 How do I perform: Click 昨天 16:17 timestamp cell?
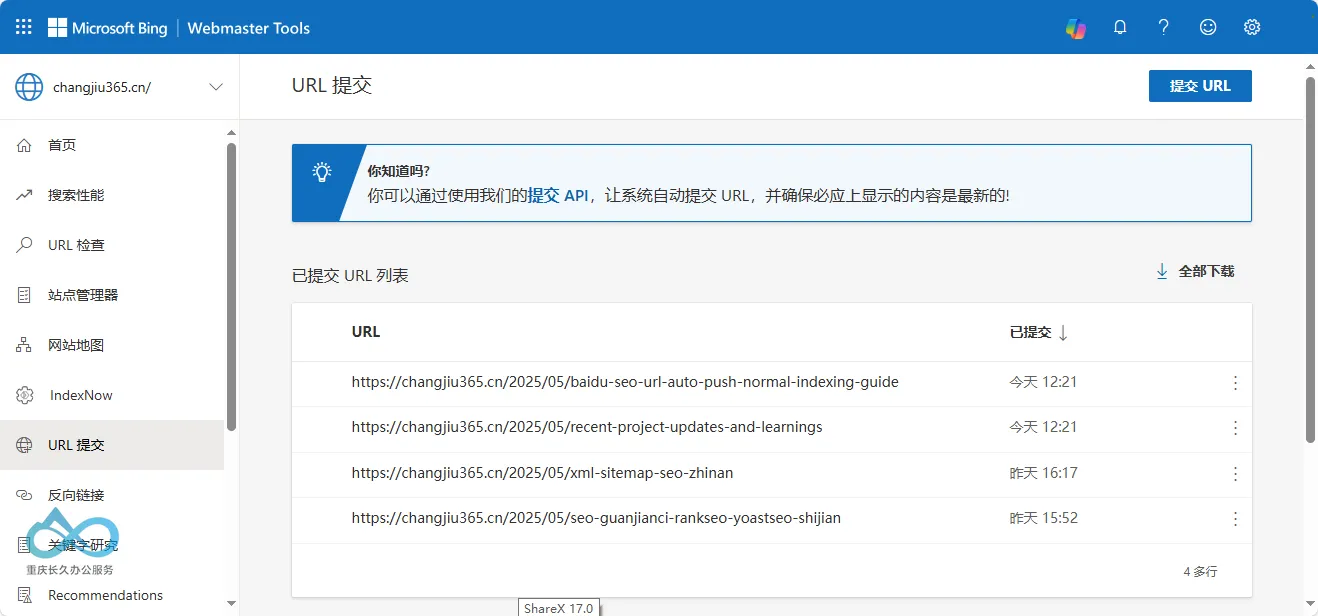[x=1043, y=473]
